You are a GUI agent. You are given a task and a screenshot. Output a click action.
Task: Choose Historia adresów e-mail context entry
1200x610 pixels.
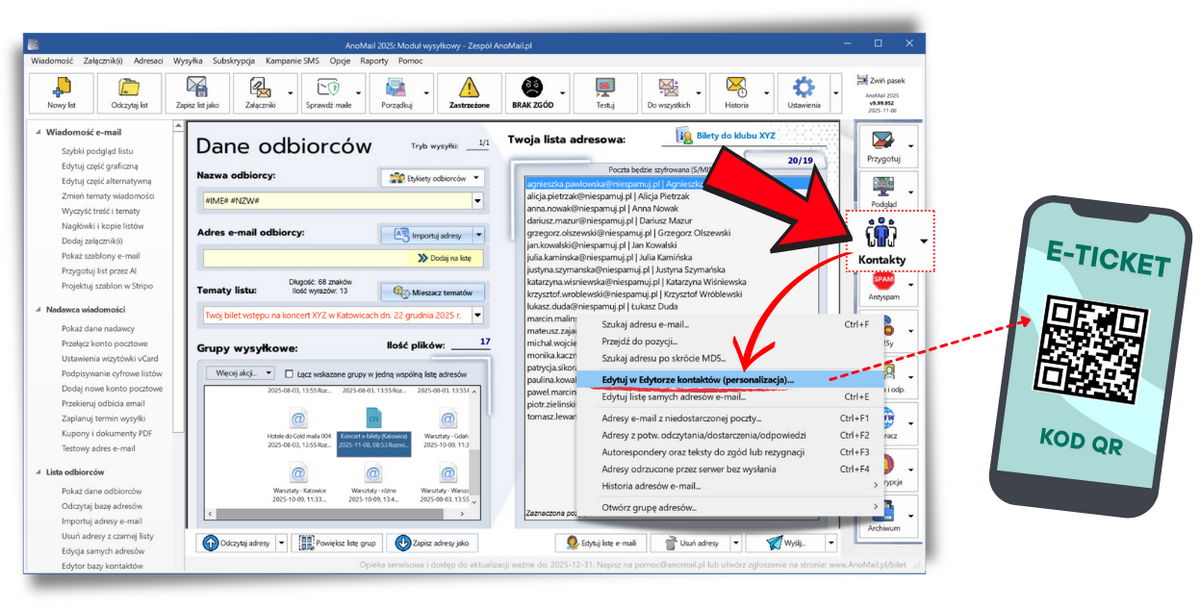click(730, 486)
